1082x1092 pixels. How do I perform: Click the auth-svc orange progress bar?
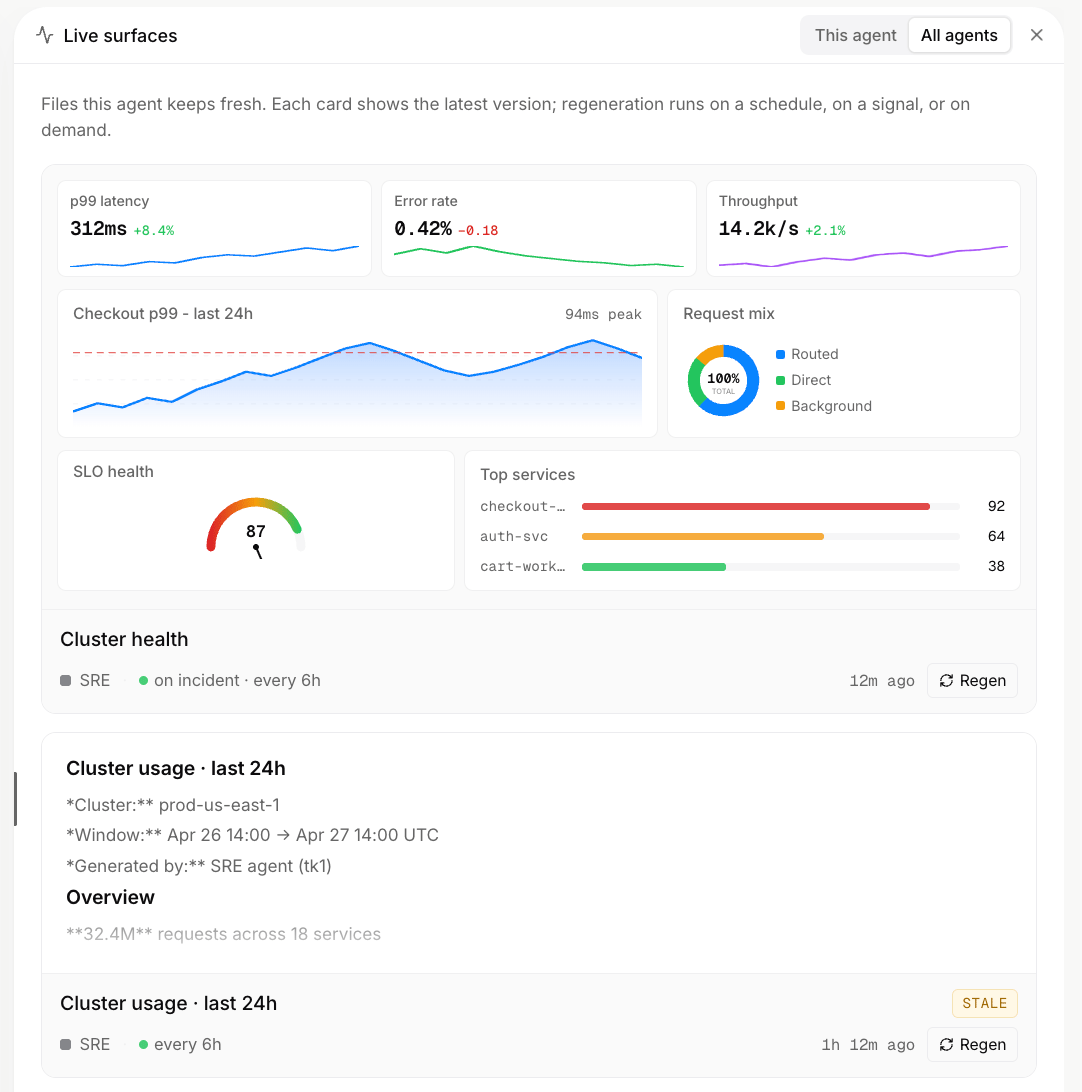703,536
